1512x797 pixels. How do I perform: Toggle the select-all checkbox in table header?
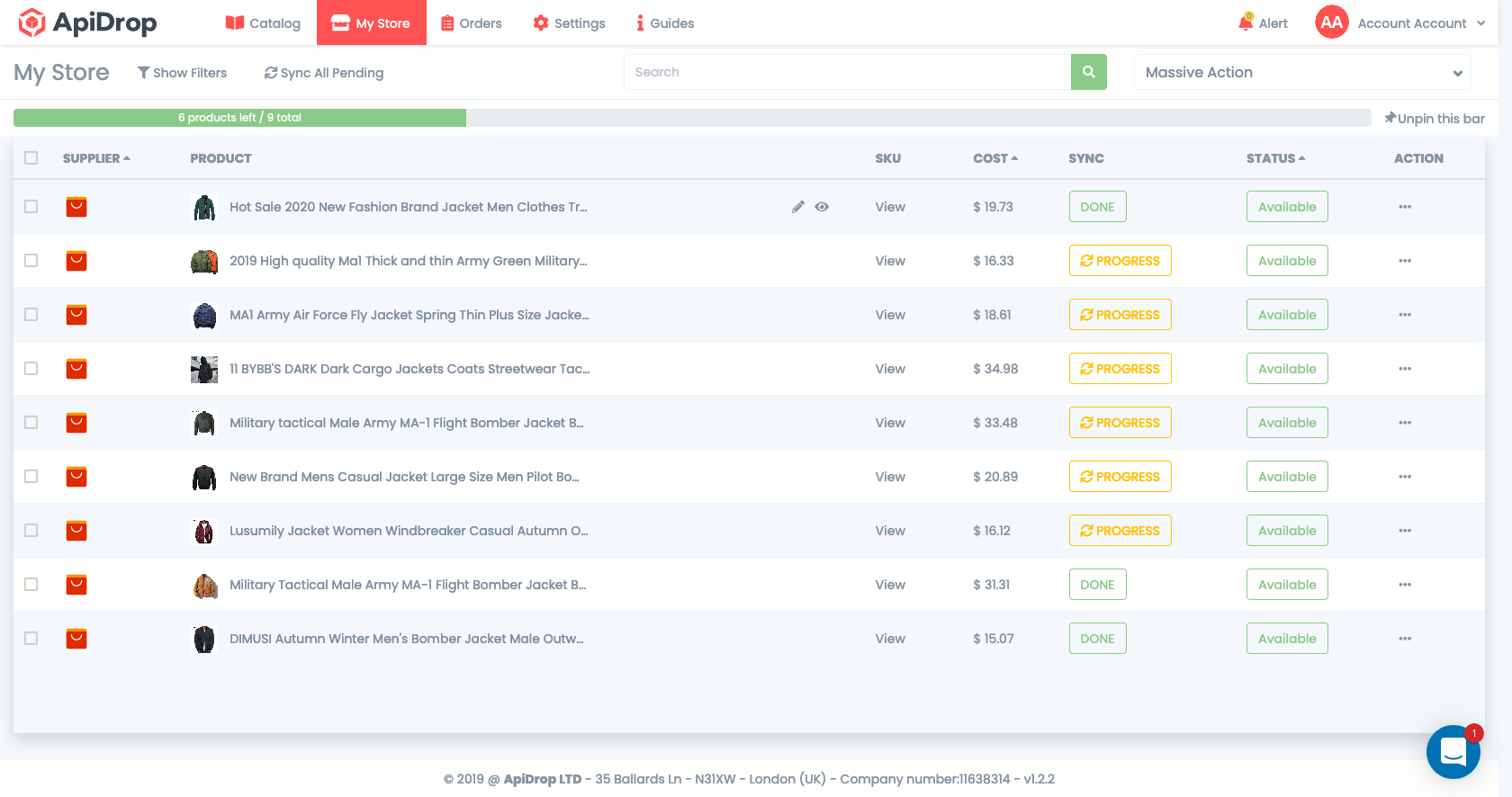point(31,158)
